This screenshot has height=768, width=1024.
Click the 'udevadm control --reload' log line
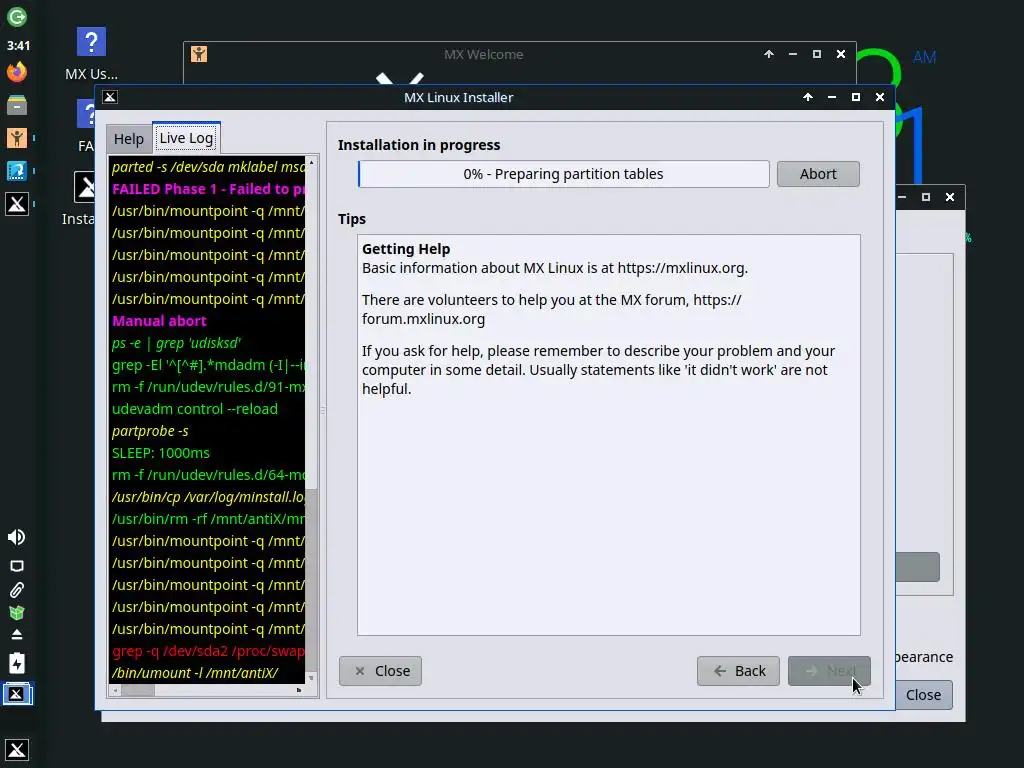tap(195, 409)
